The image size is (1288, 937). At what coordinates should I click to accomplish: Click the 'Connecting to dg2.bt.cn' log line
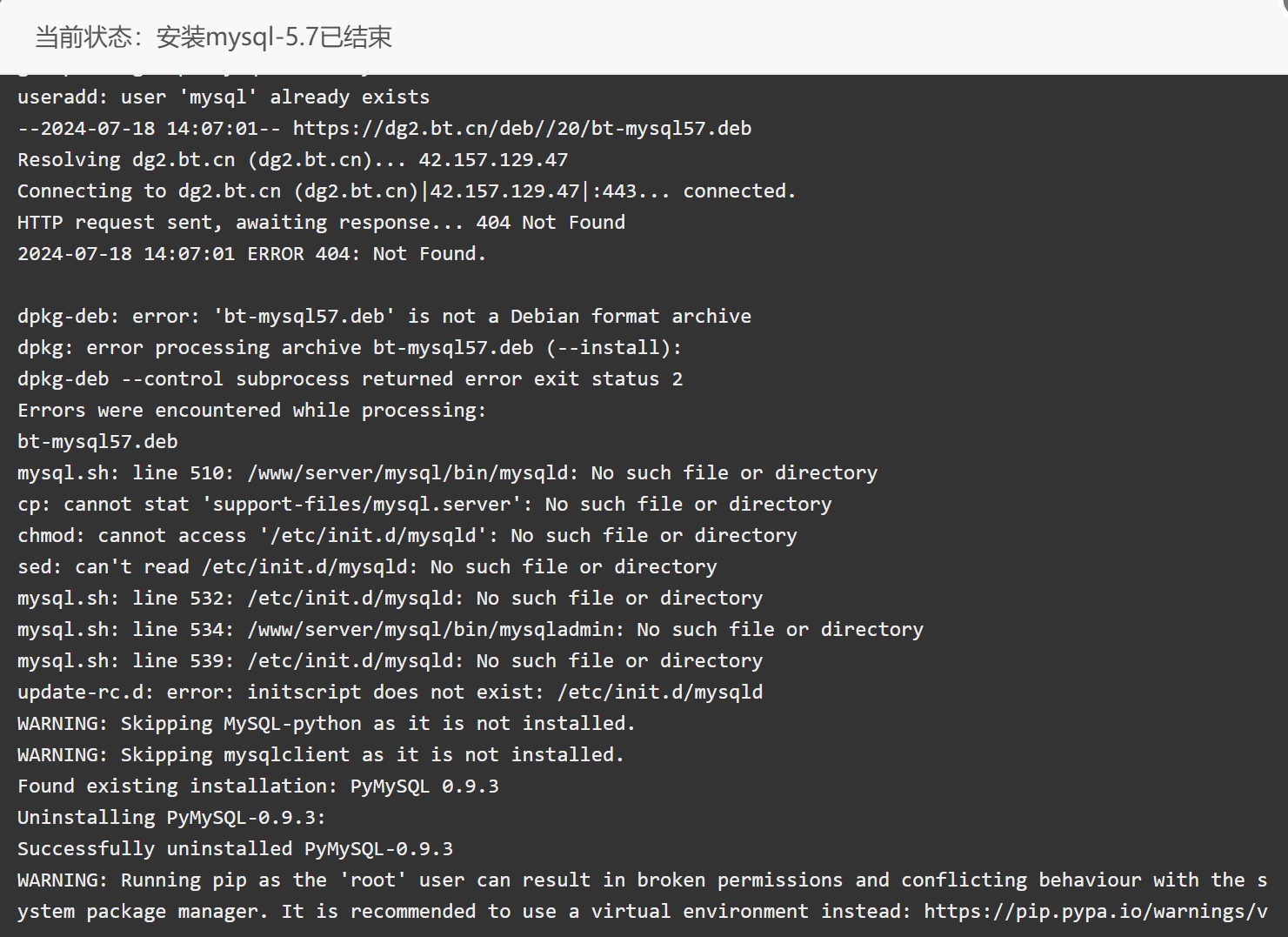(406, 191)
